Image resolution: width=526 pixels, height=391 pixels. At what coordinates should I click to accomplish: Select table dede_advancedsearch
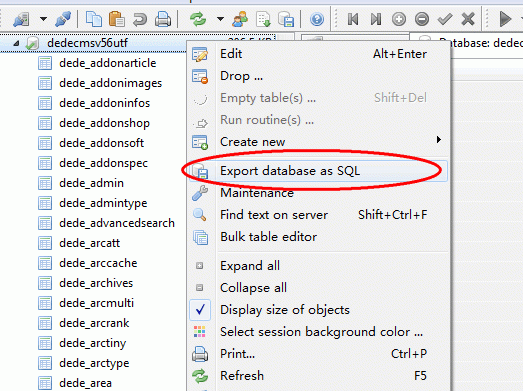(x=117, y=223)
